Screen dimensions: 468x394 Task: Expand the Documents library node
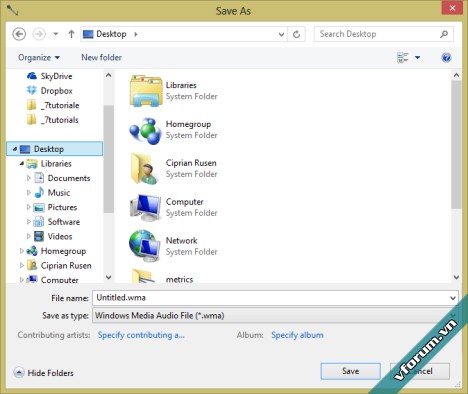click(x=29, y=178)
